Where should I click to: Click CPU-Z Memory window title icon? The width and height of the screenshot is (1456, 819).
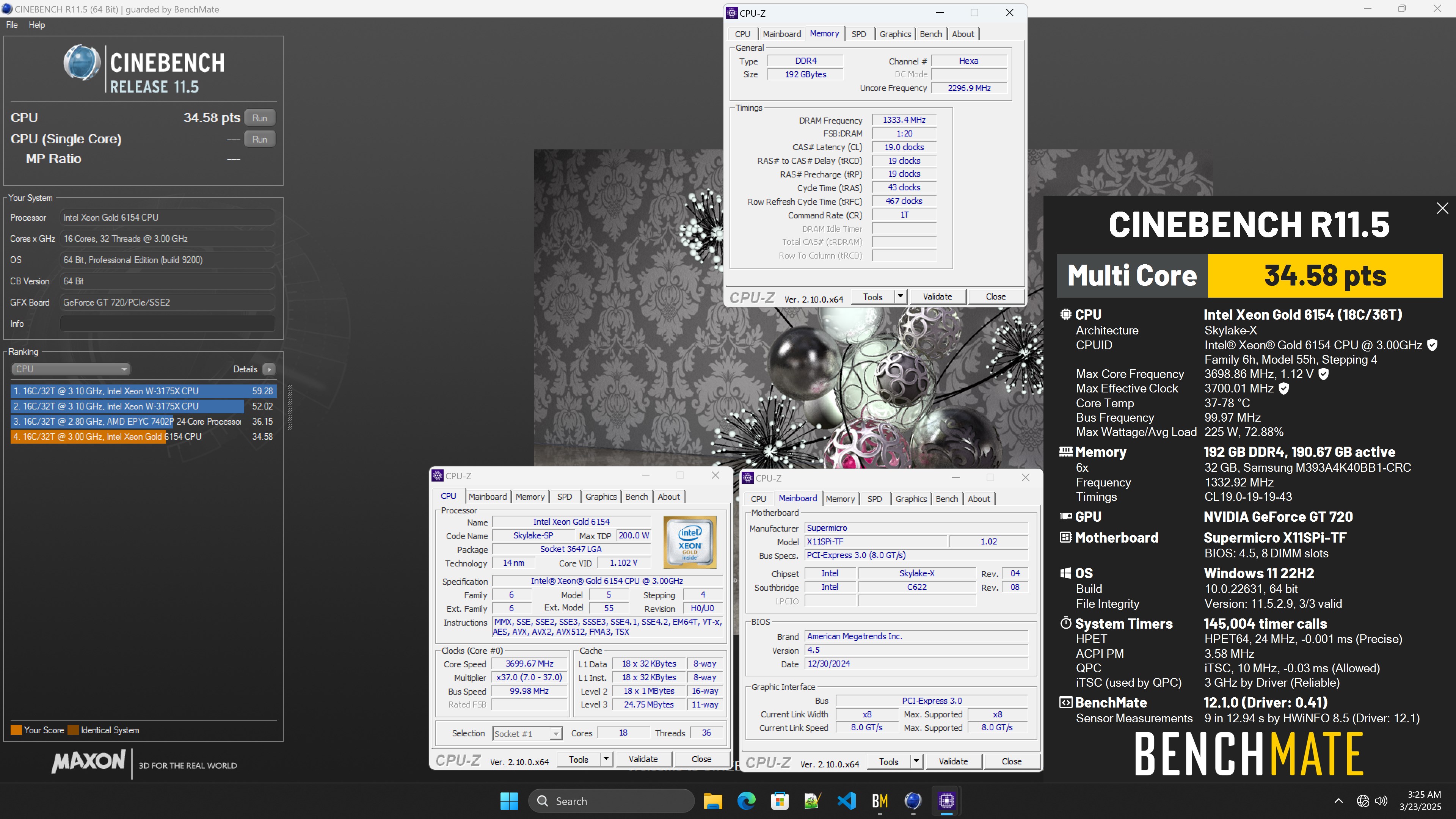(732, 13)
